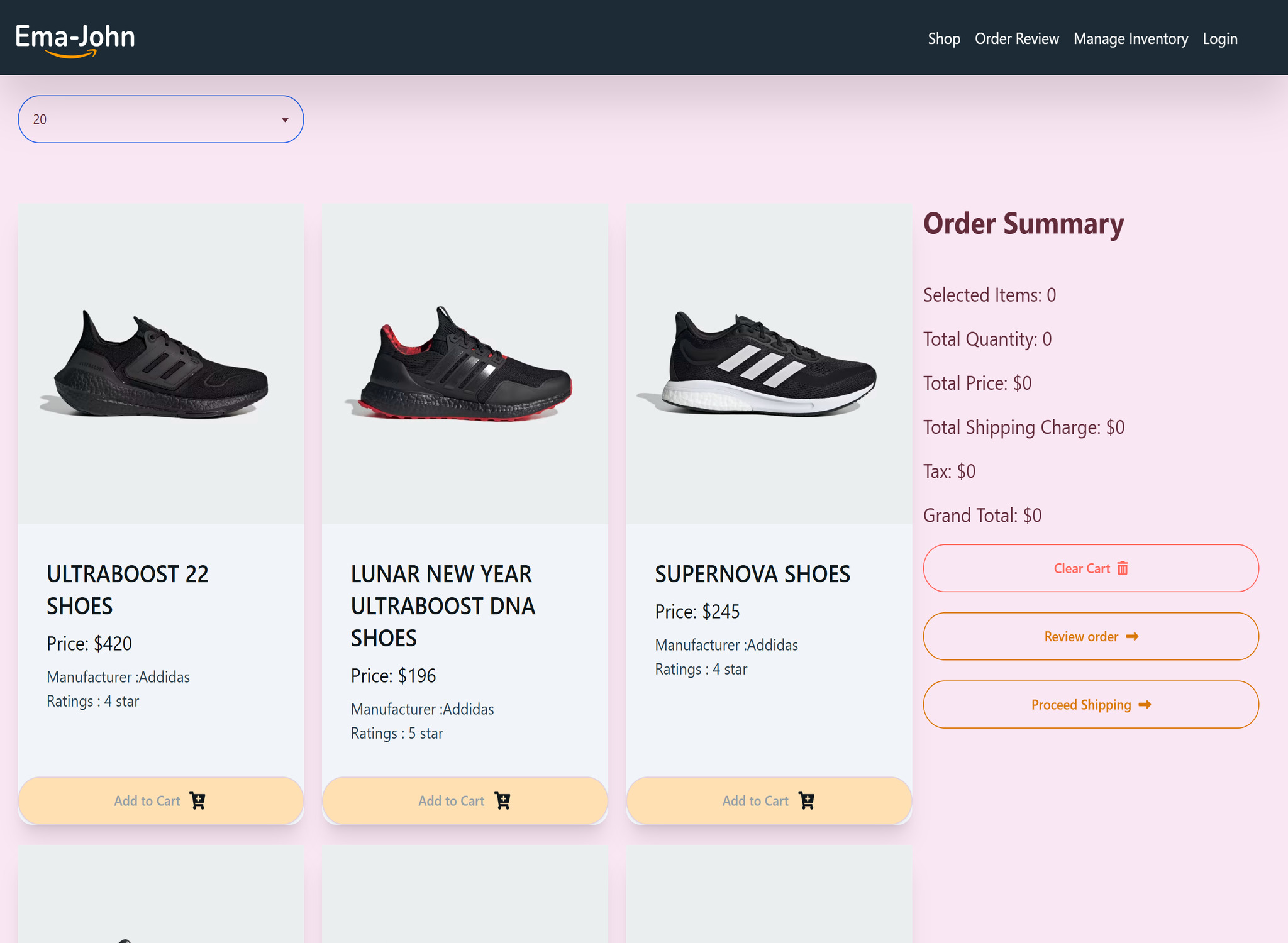Click the Proceed Shipping button
Screen dimensions: 1288x943
coord(1090,705)
